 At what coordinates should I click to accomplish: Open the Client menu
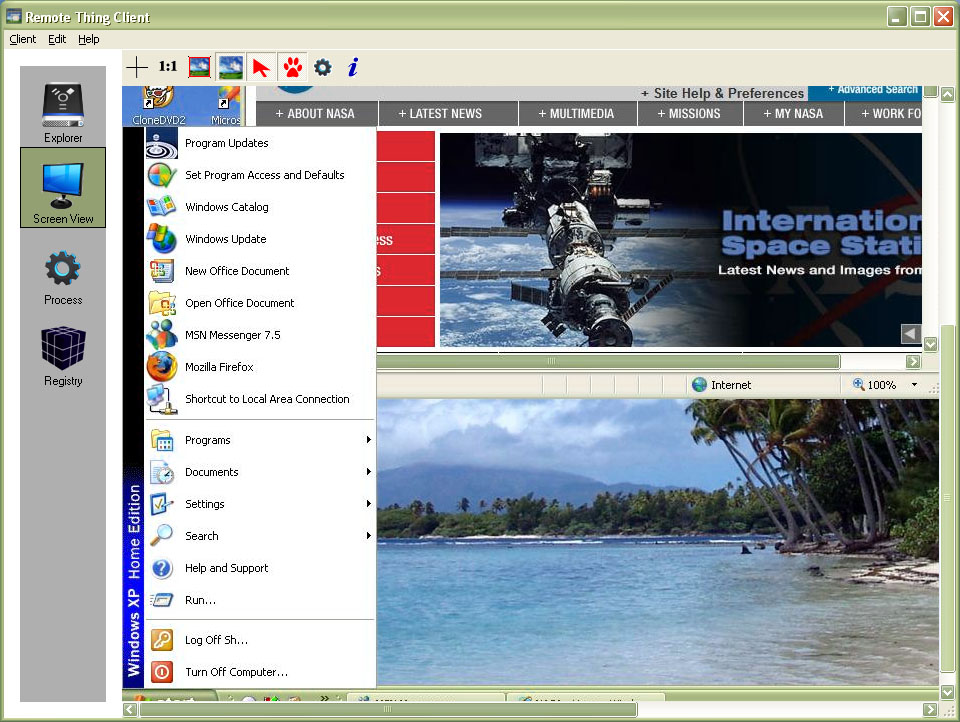click(23, 39)
